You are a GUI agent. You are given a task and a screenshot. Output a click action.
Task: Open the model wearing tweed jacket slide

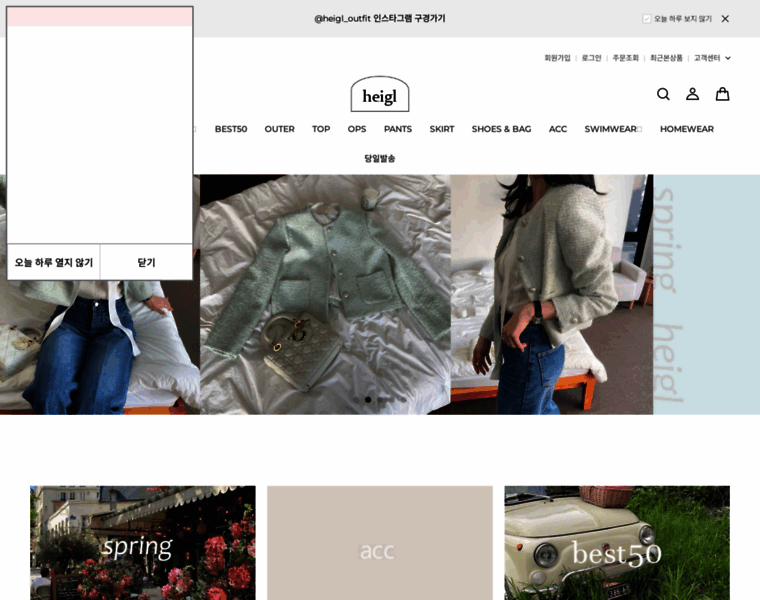pos(552,294)
